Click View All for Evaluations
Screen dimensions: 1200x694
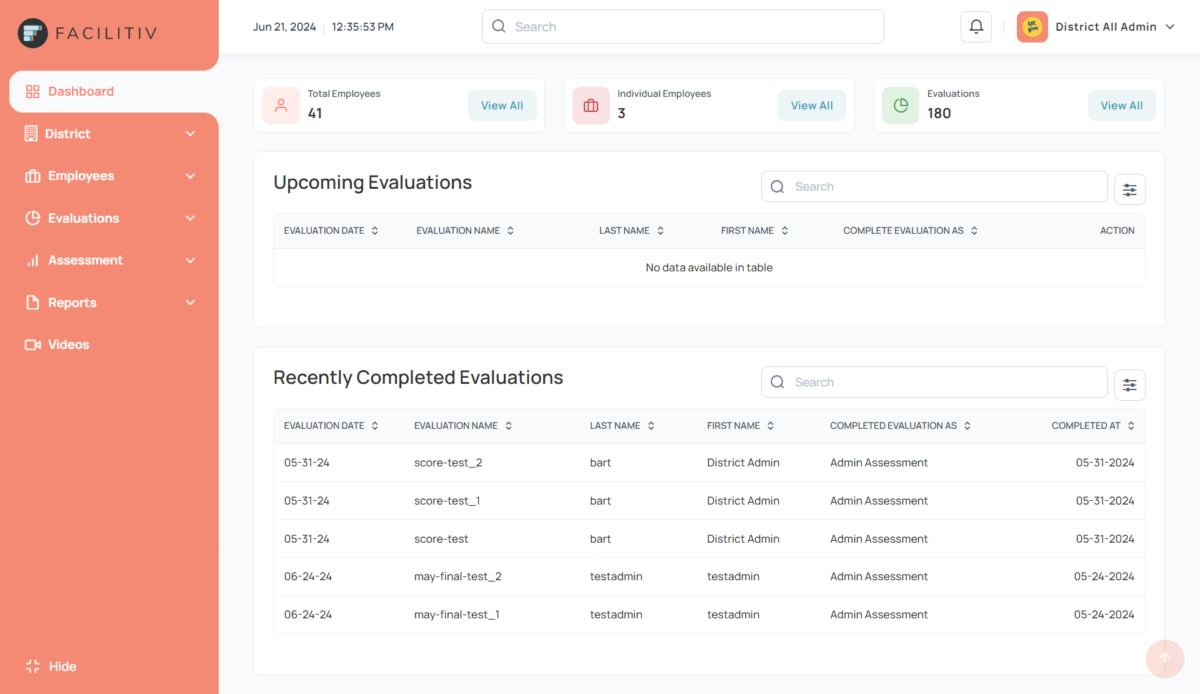[1121, 106]
